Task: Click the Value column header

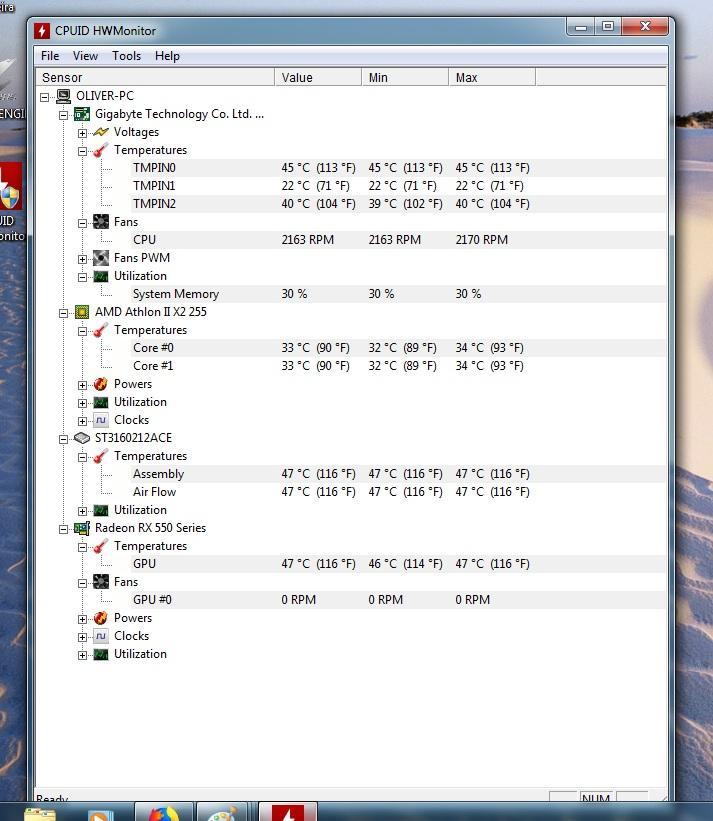Action: point(318,77)
